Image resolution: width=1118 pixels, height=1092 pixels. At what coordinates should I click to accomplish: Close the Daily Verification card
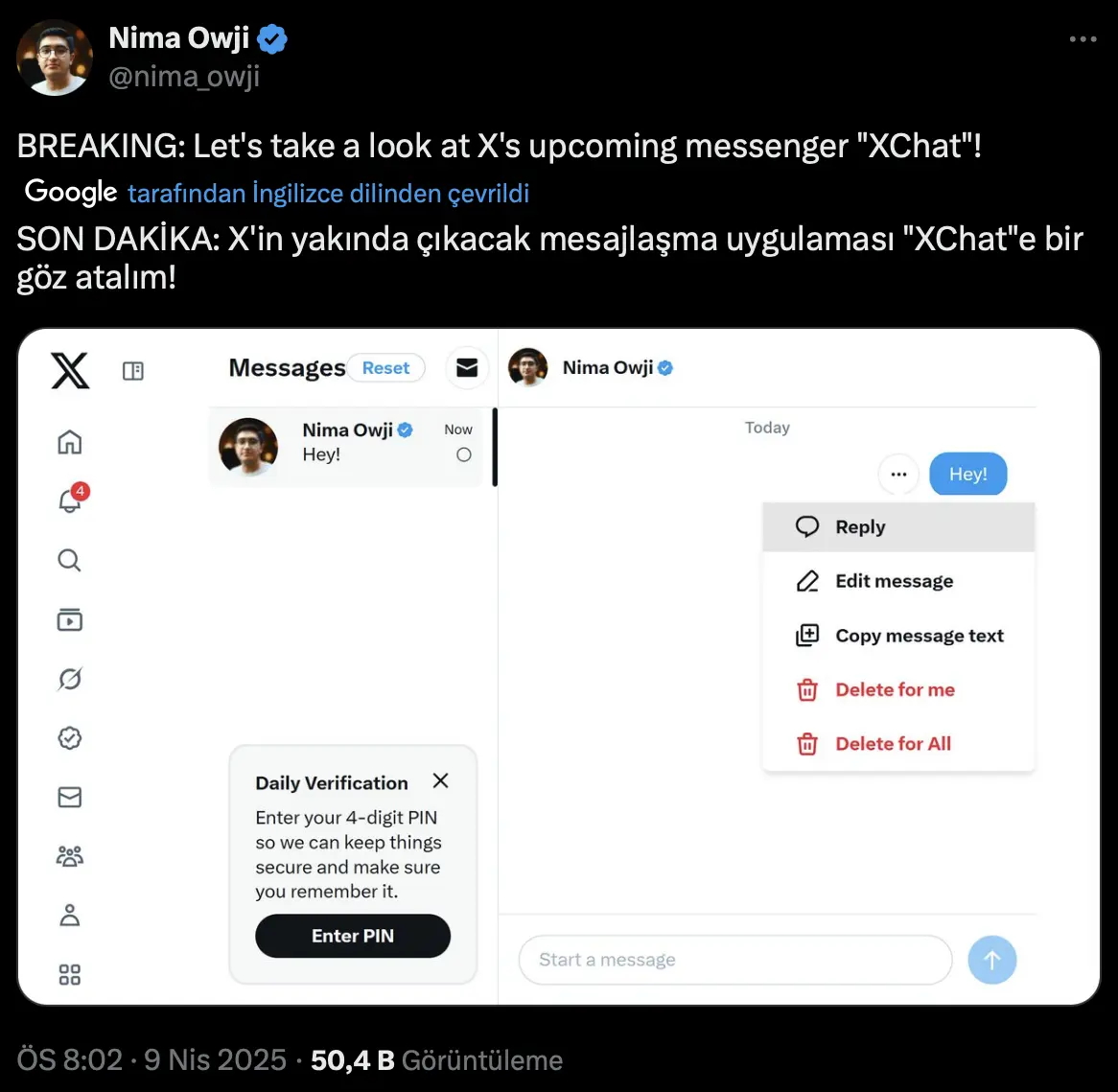[x=441, y=781]
